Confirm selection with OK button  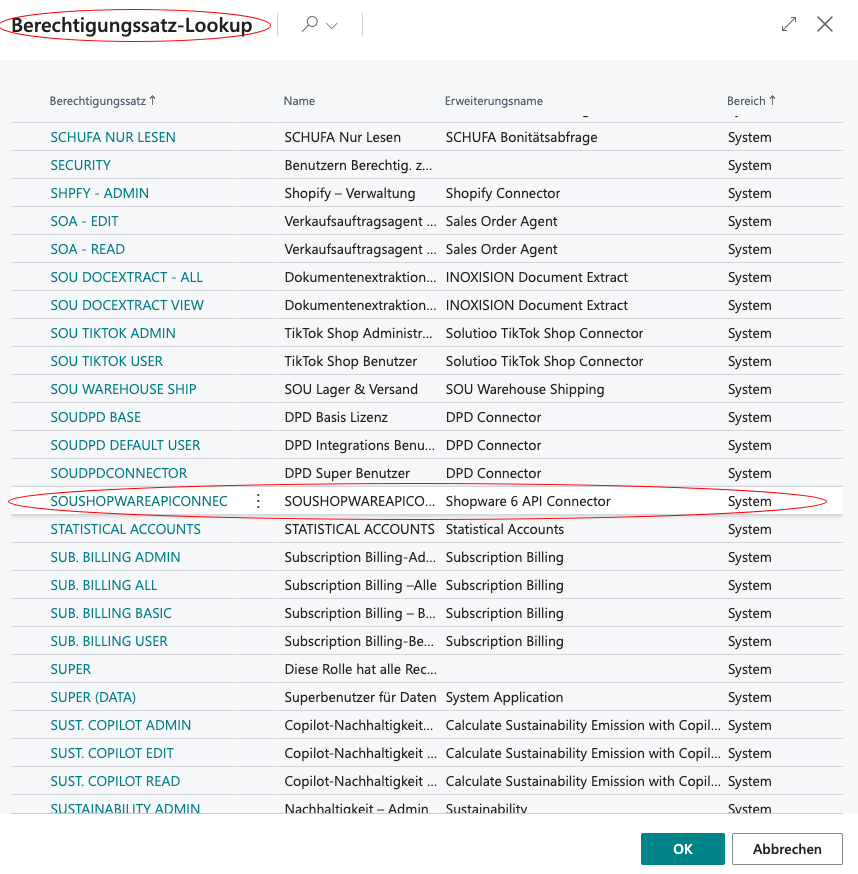(682, 849)
